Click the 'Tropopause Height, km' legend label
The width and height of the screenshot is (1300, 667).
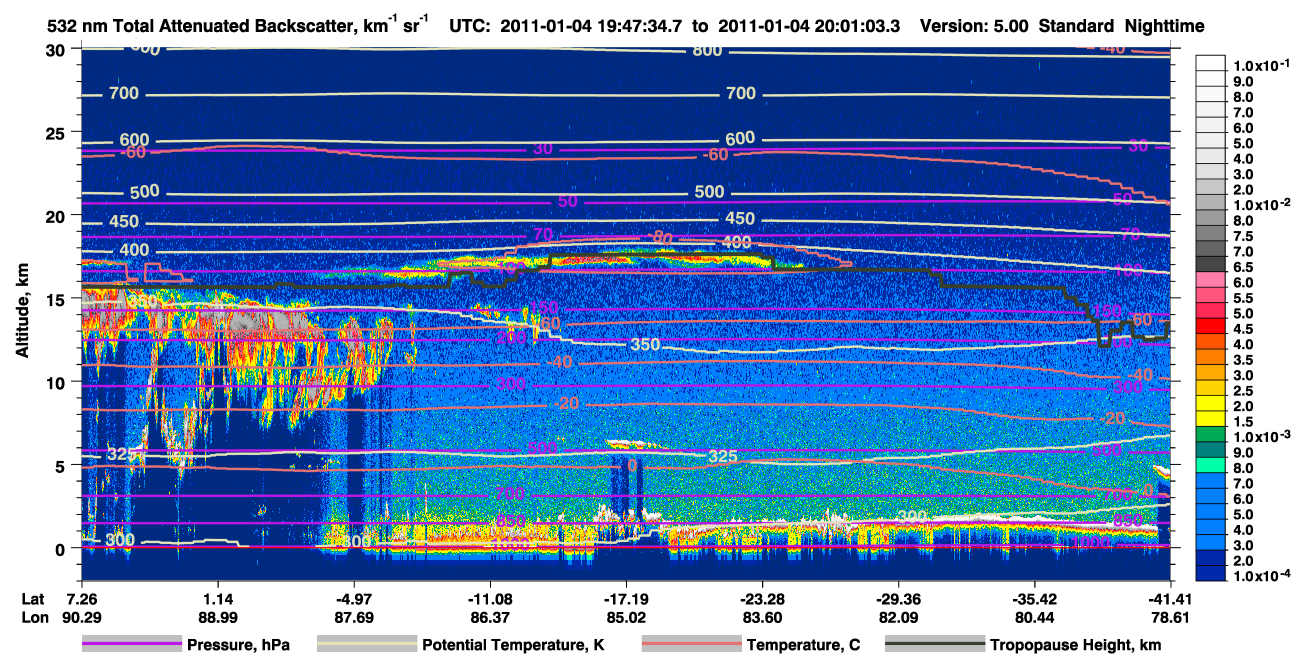pos(1075,645)
